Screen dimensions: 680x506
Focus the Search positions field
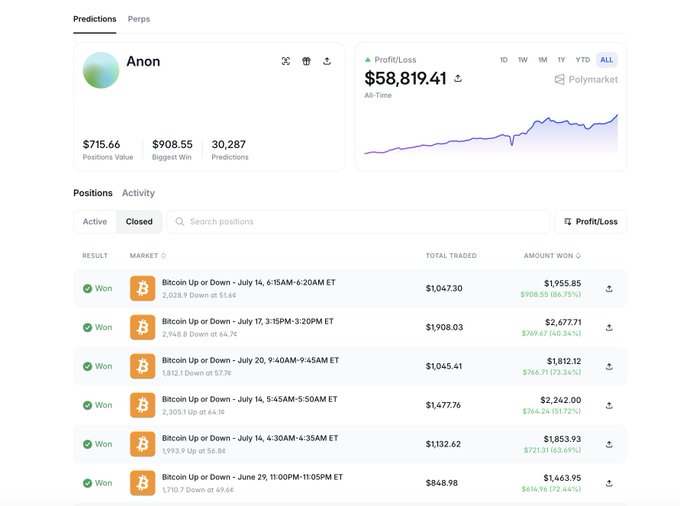pos(358,222)
